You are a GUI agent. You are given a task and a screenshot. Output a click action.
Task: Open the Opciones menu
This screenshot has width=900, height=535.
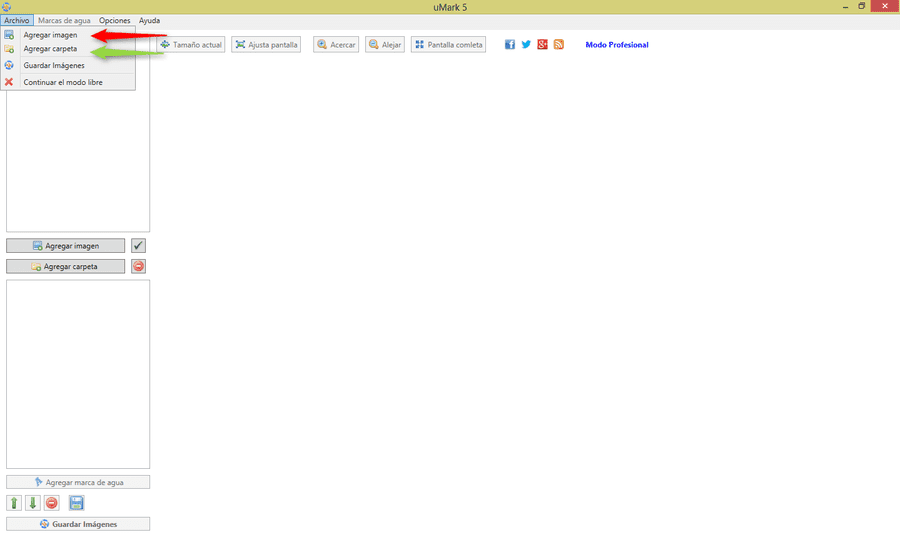point(114,21)
